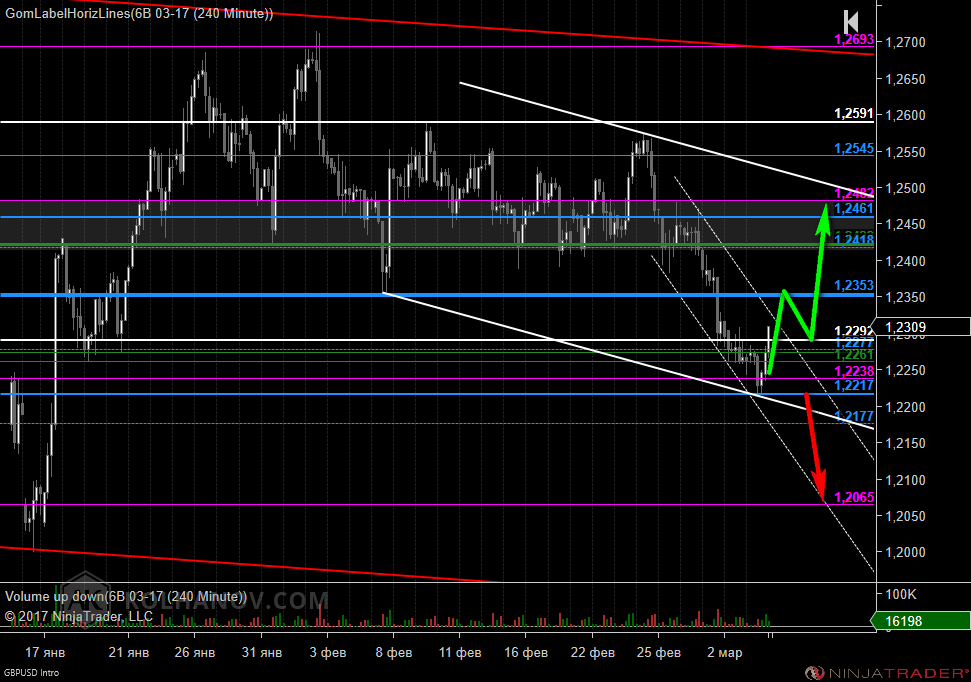Click the 1,2150 price axis value
Screen dimensions: 971x682
click(x=905, y=444)
